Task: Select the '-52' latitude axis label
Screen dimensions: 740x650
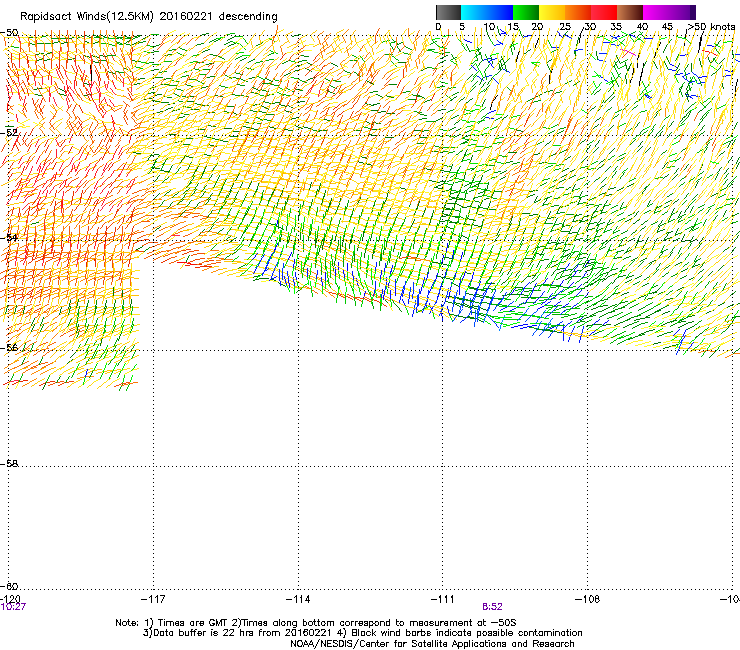Action: (9, 133)
